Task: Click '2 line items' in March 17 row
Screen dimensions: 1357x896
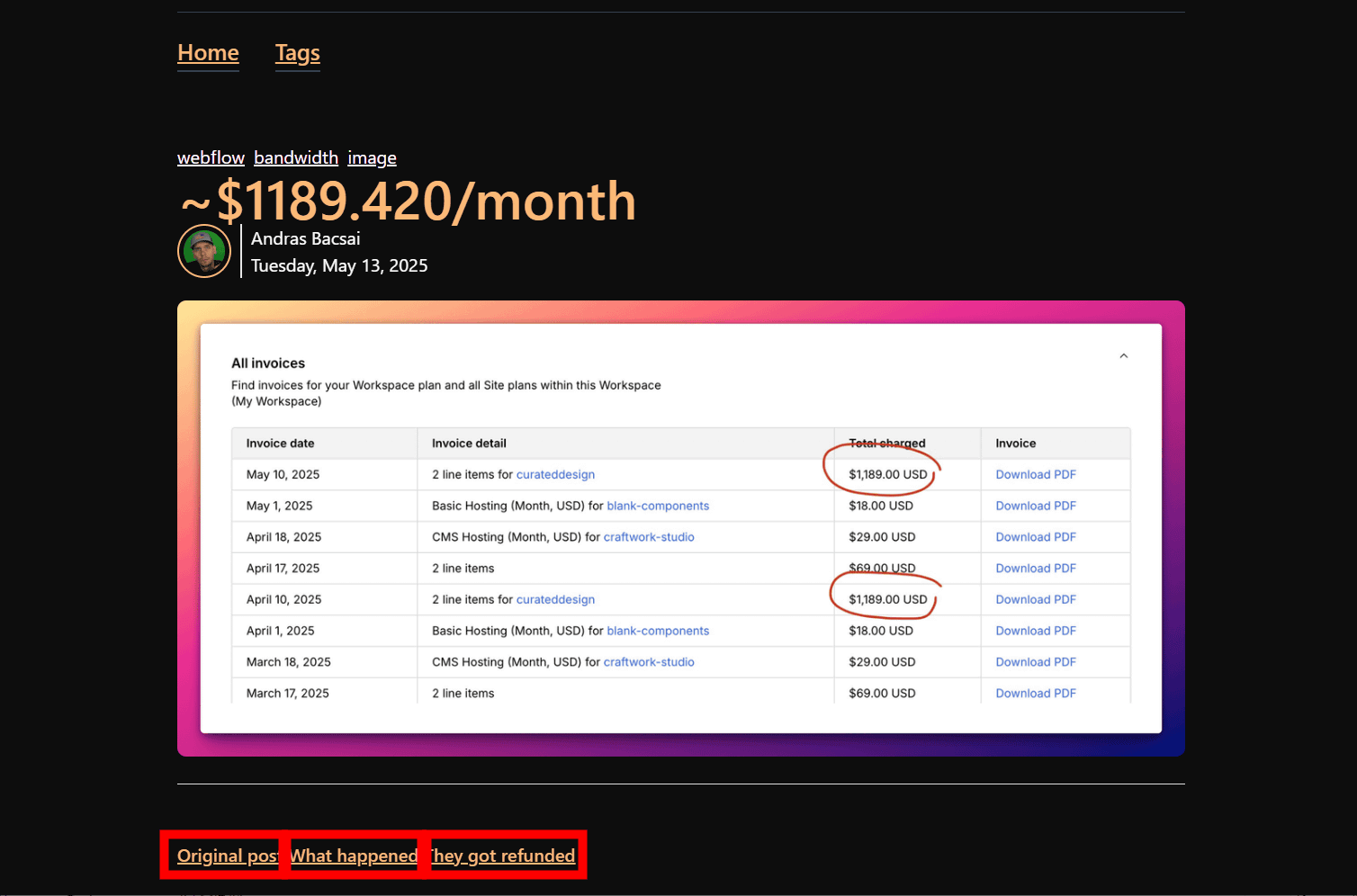Action: pyautogui.click(x=463, y=693)
